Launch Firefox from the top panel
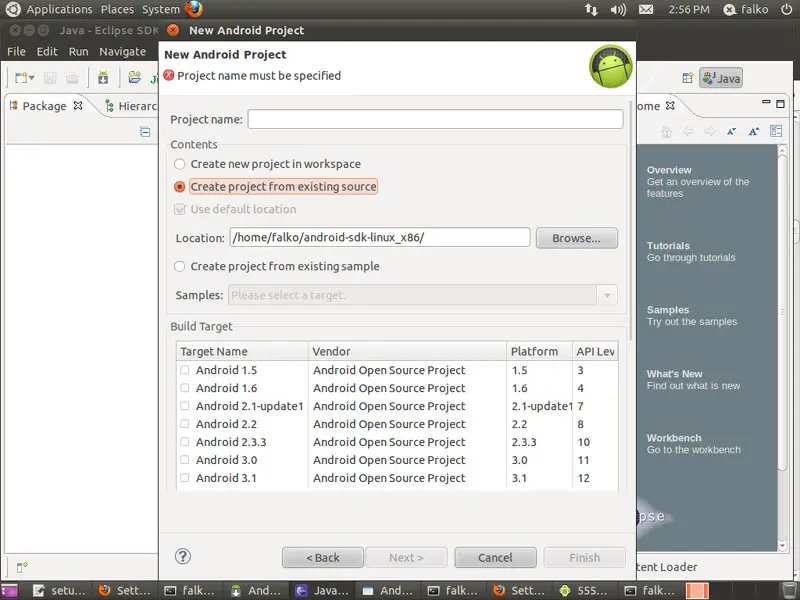 (x=194, y=9)
